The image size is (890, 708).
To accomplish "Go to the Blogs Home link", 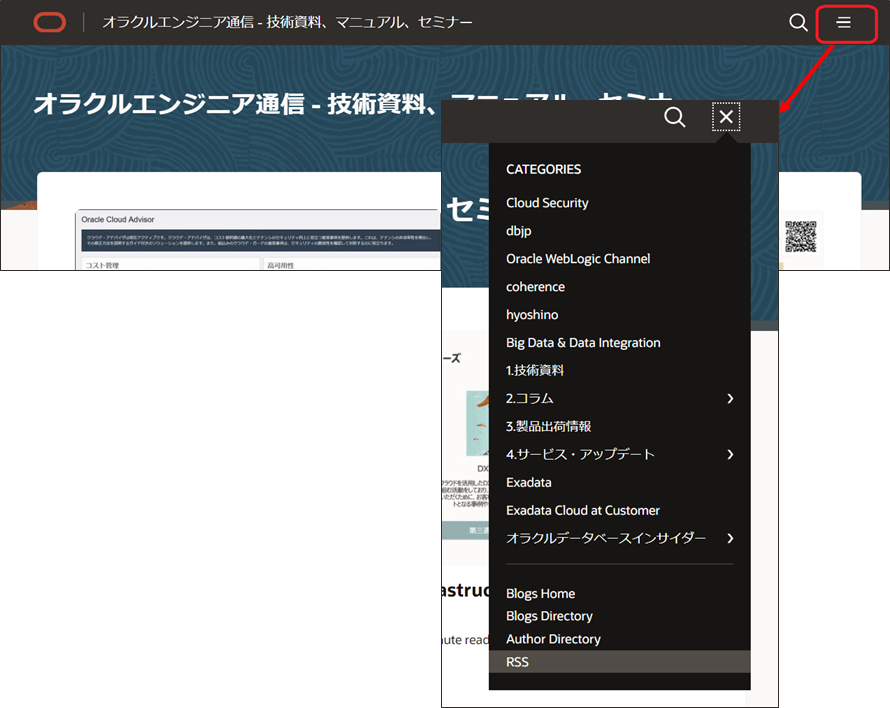I will coord(540,594).
